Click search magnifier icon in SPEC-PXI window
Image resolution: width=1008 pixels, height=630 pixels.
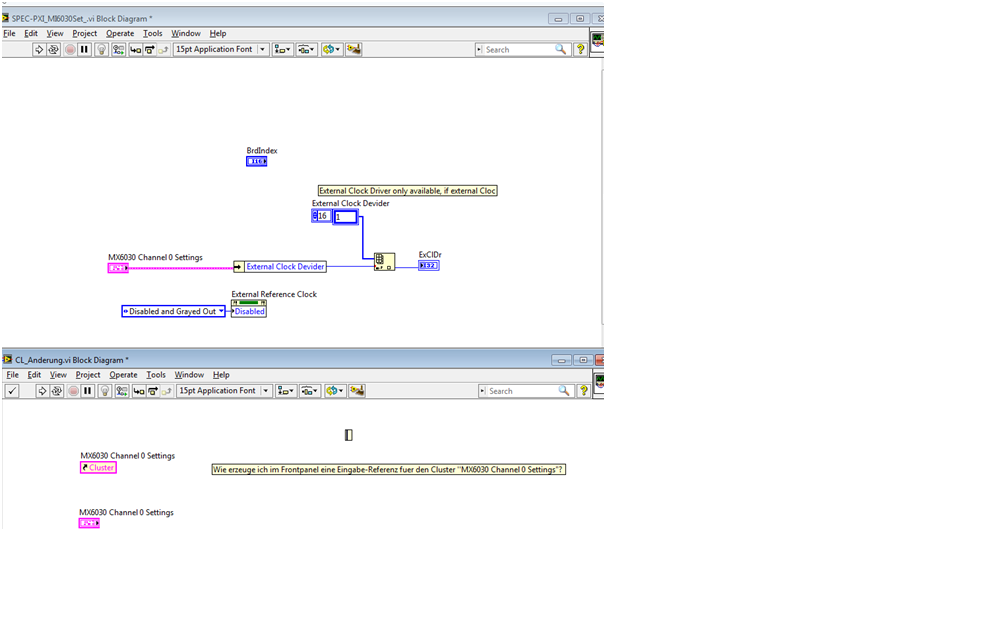(x=561, y=50)
